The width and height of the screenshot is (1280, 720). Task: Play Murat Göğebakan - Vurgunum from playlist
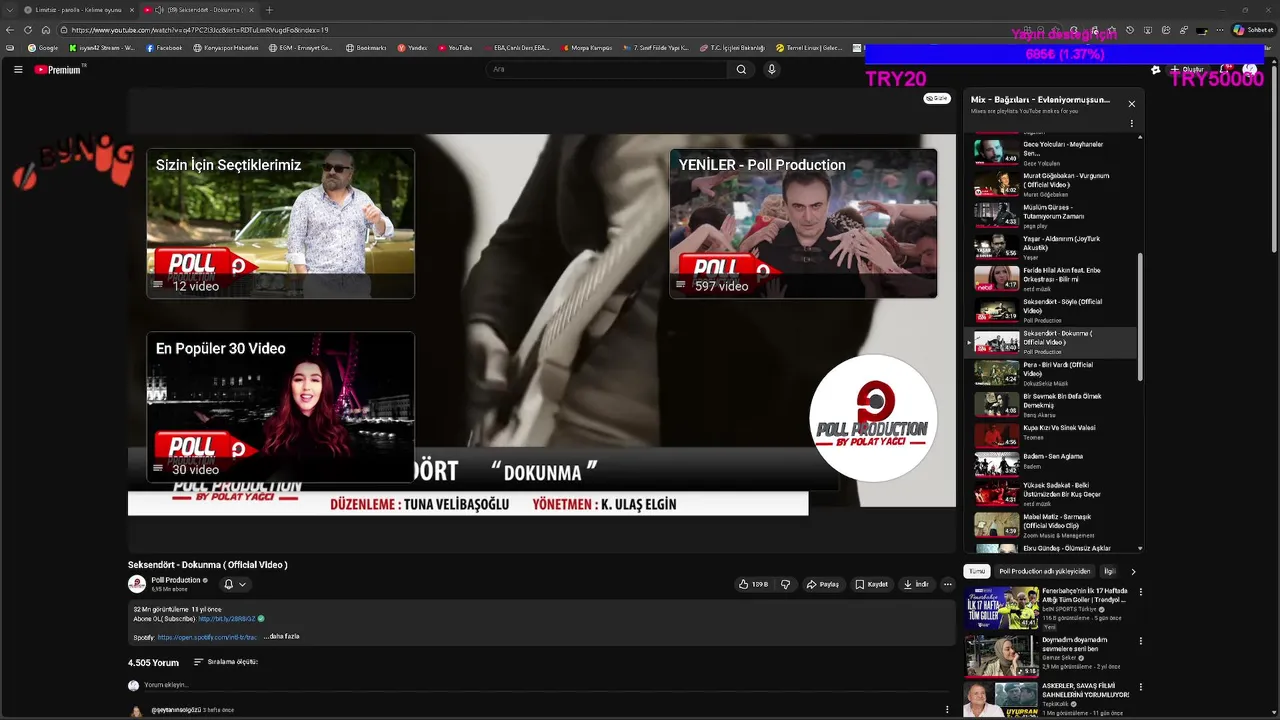[x=1050, y=183]
